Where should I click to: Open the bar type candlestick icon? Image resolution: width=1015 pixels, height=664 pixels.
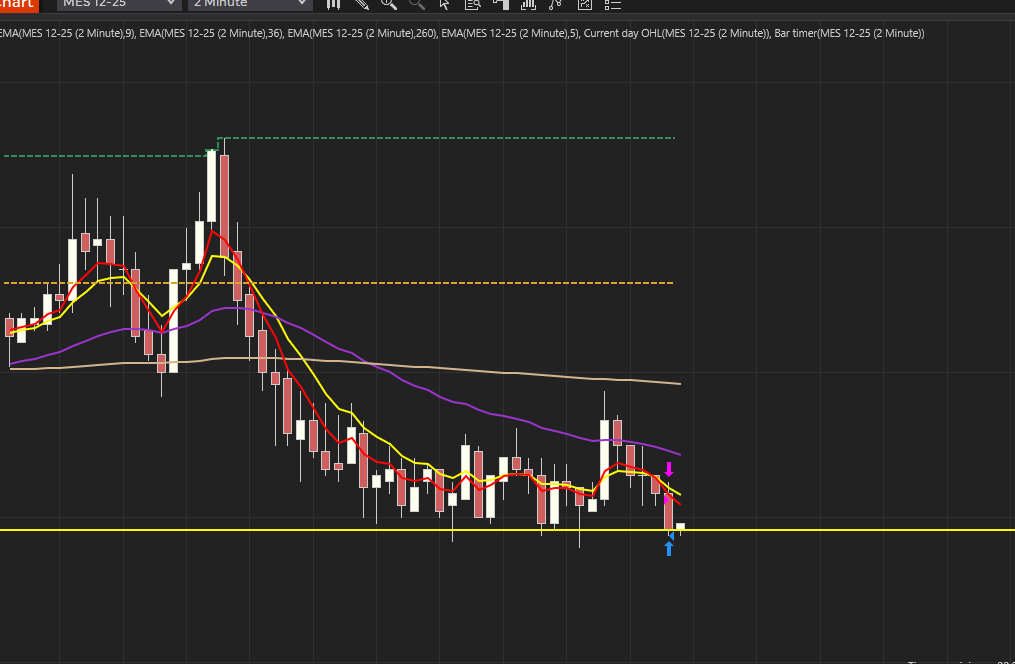coord(333,4)
